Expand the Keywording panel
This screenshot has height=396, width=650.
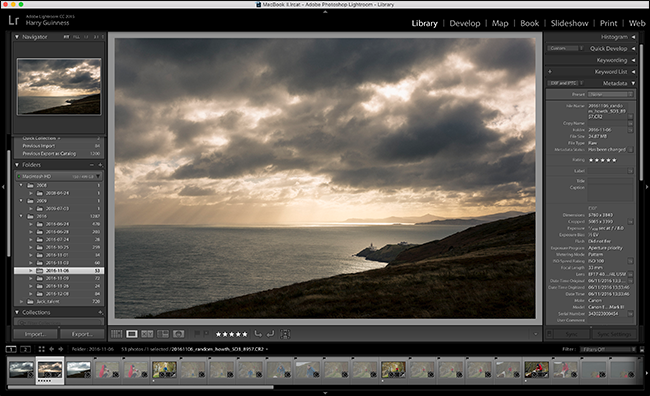point(633,60)
